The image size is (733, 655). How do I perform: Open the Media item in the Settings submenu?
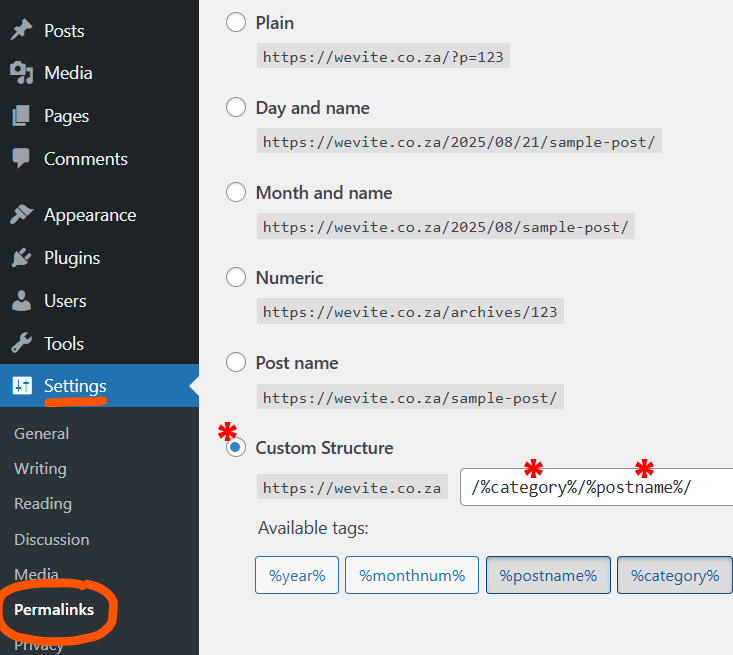click(36, 574)
